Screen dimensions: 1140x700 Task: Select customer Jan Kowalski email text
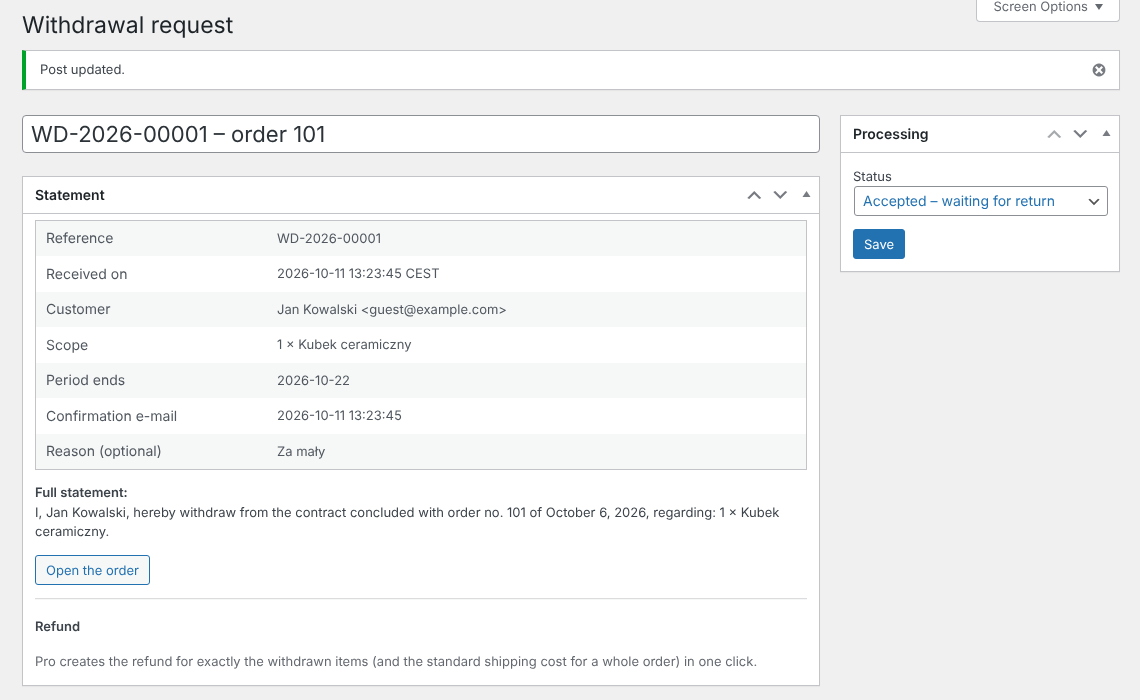click(x=391, y=310)
